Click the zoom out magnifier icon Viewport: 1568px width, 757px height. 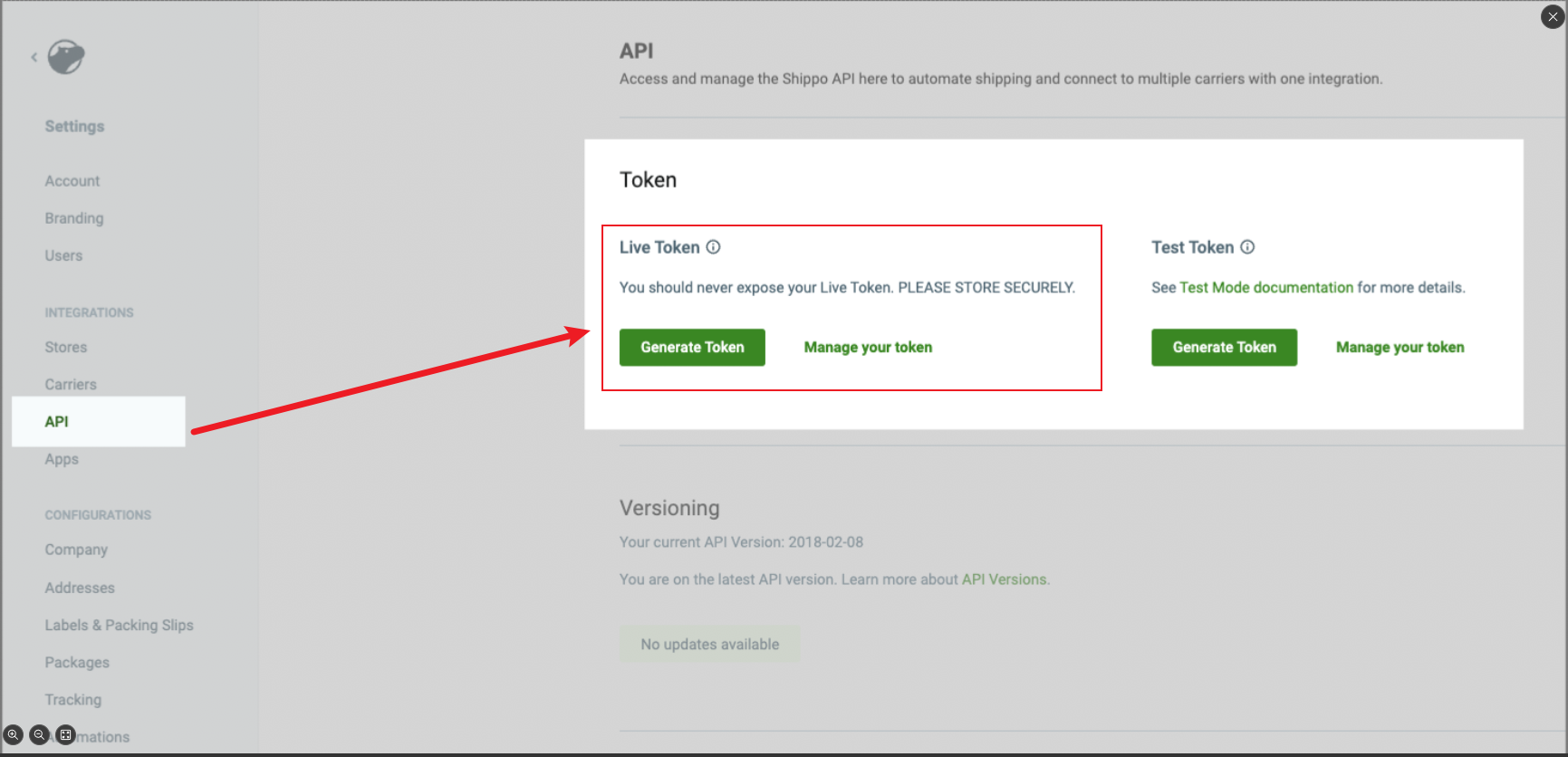tap(39, 735)
